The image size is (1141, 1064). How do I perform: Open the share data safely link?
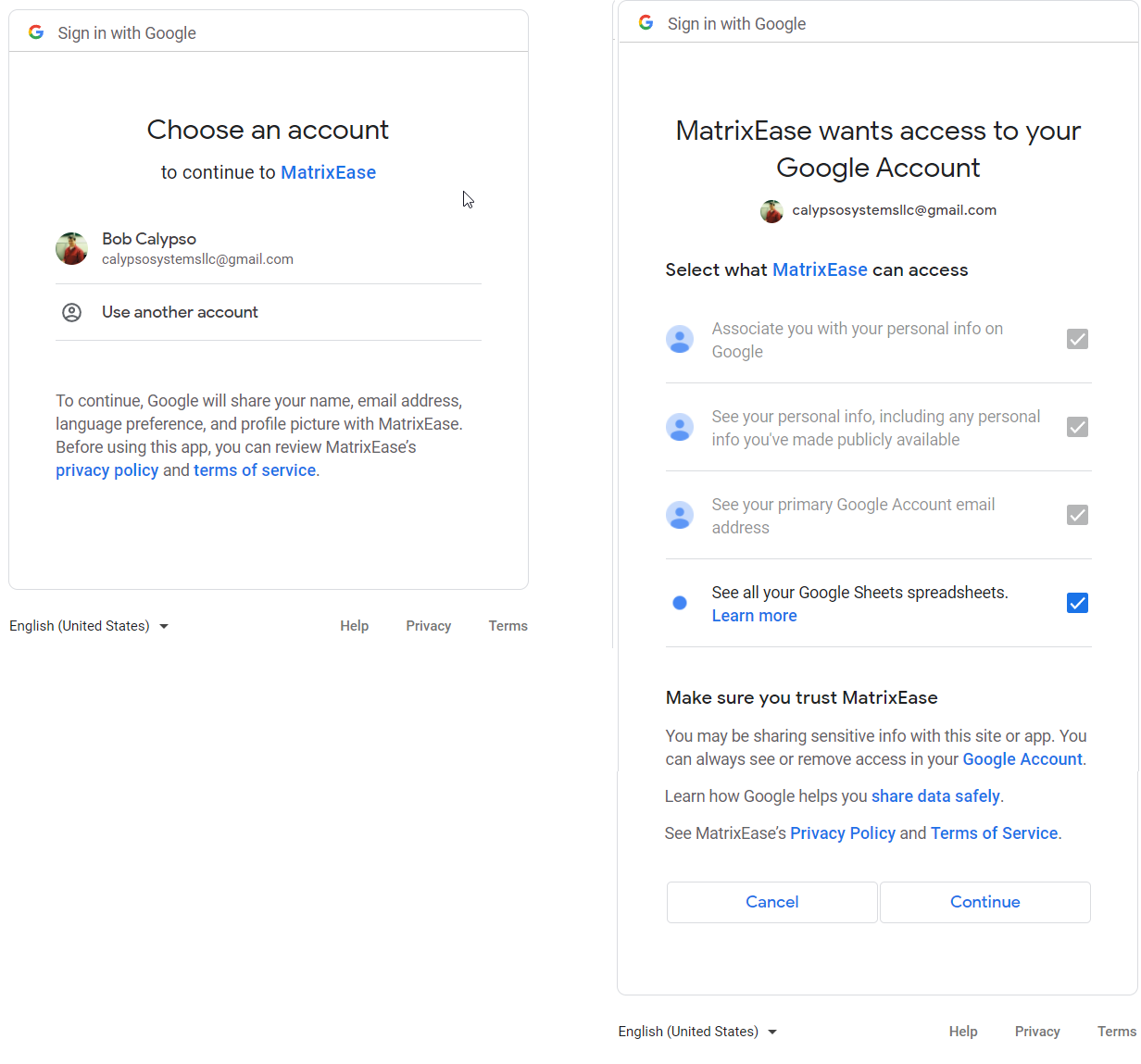click(935, 796)
